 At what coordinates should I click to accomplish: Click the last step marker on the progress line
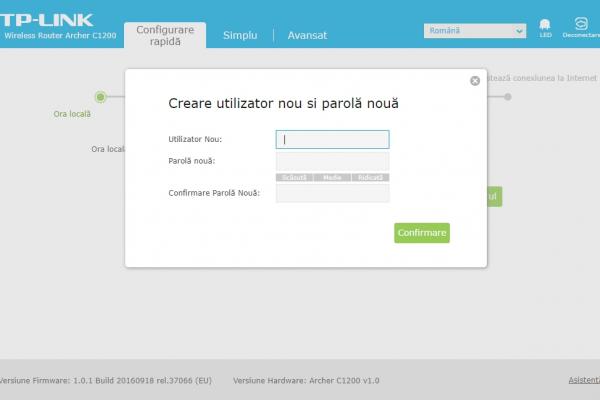[x=507, y=97]
